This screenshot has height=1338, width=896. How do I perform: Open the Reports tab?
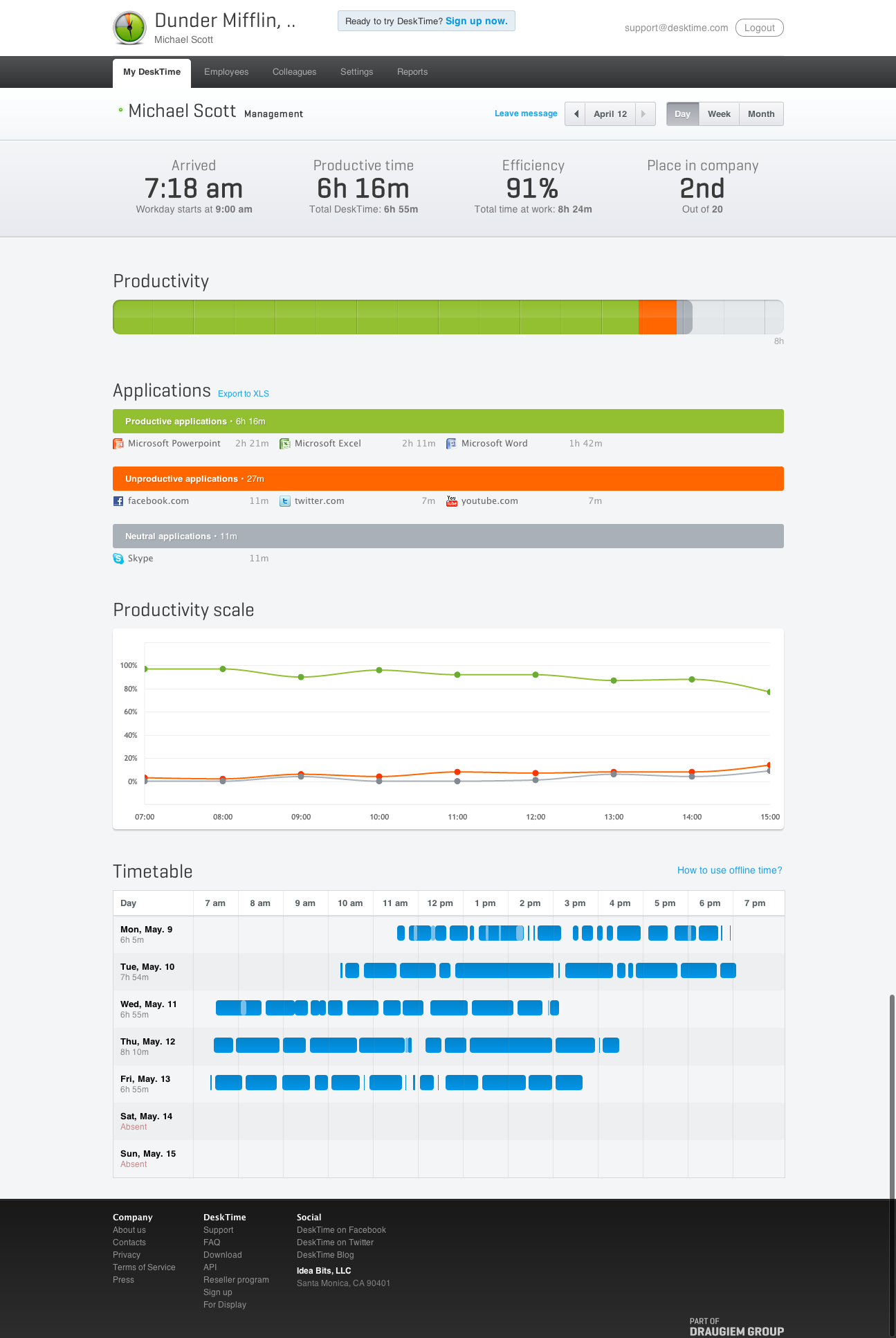click(x=412, y=72)
